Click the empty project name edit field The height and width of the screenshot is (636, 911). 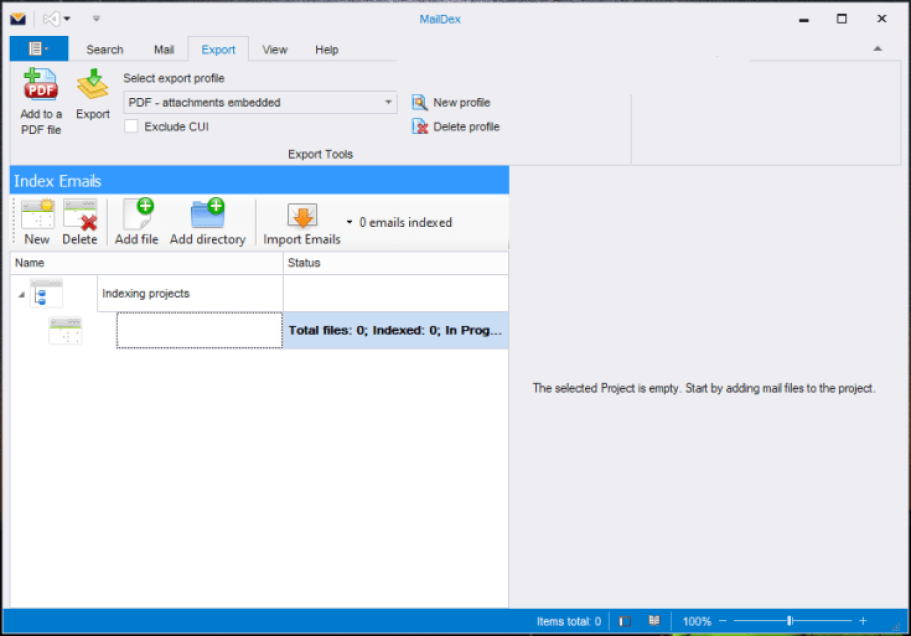click(x=199, y=330)
